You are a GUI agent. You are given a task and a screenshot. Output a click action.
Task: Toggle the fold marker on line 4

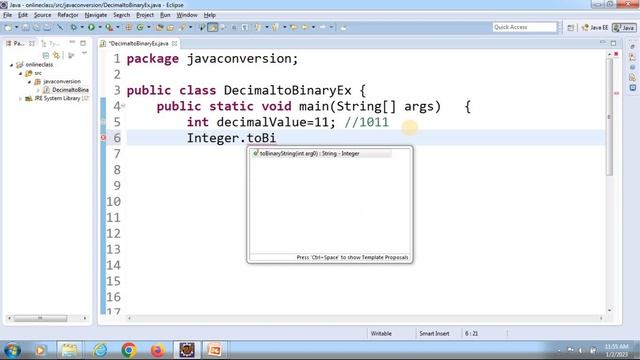[x=123, y=106]
